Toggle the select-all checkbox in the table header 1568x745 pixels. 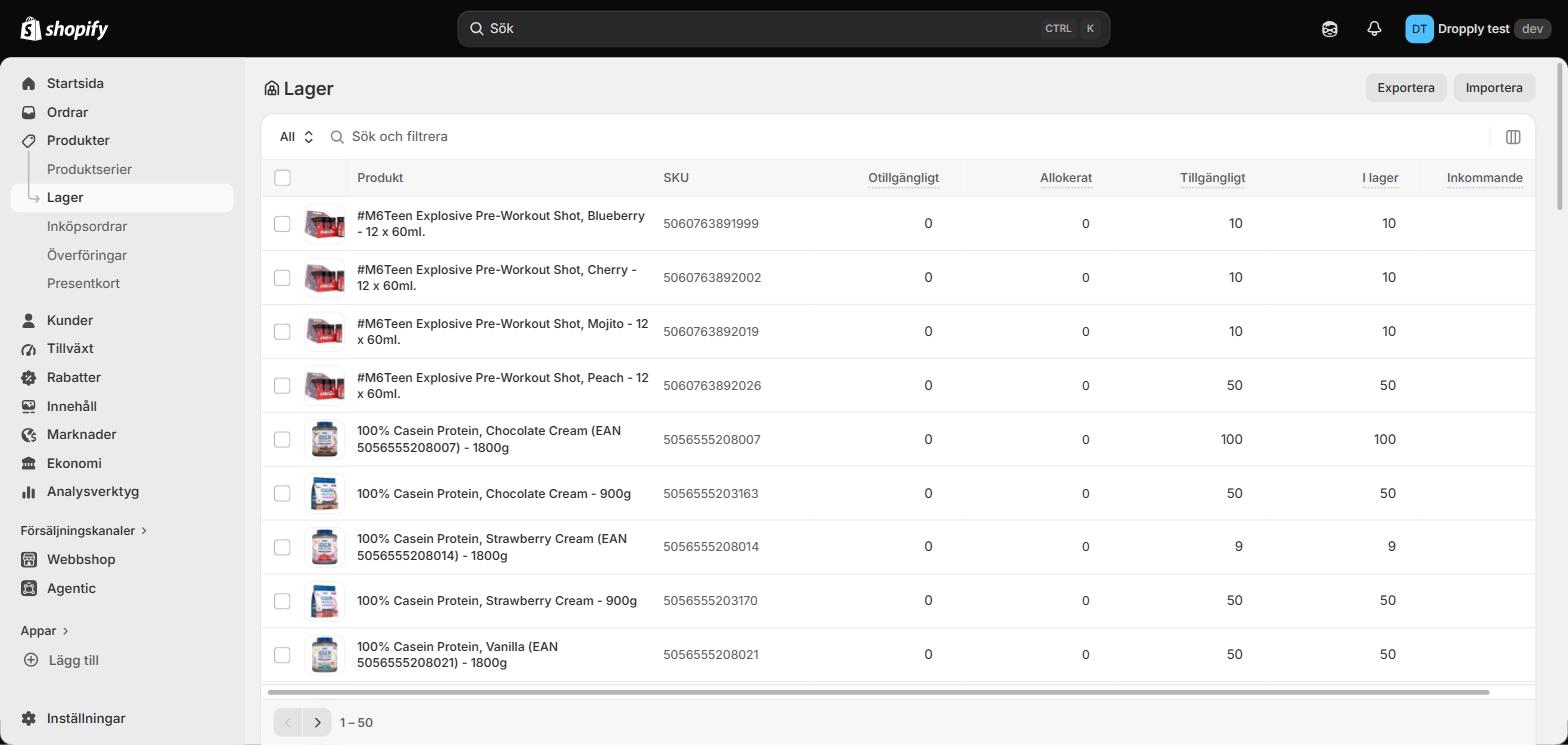pyautogui.click(x=282, y=178)
